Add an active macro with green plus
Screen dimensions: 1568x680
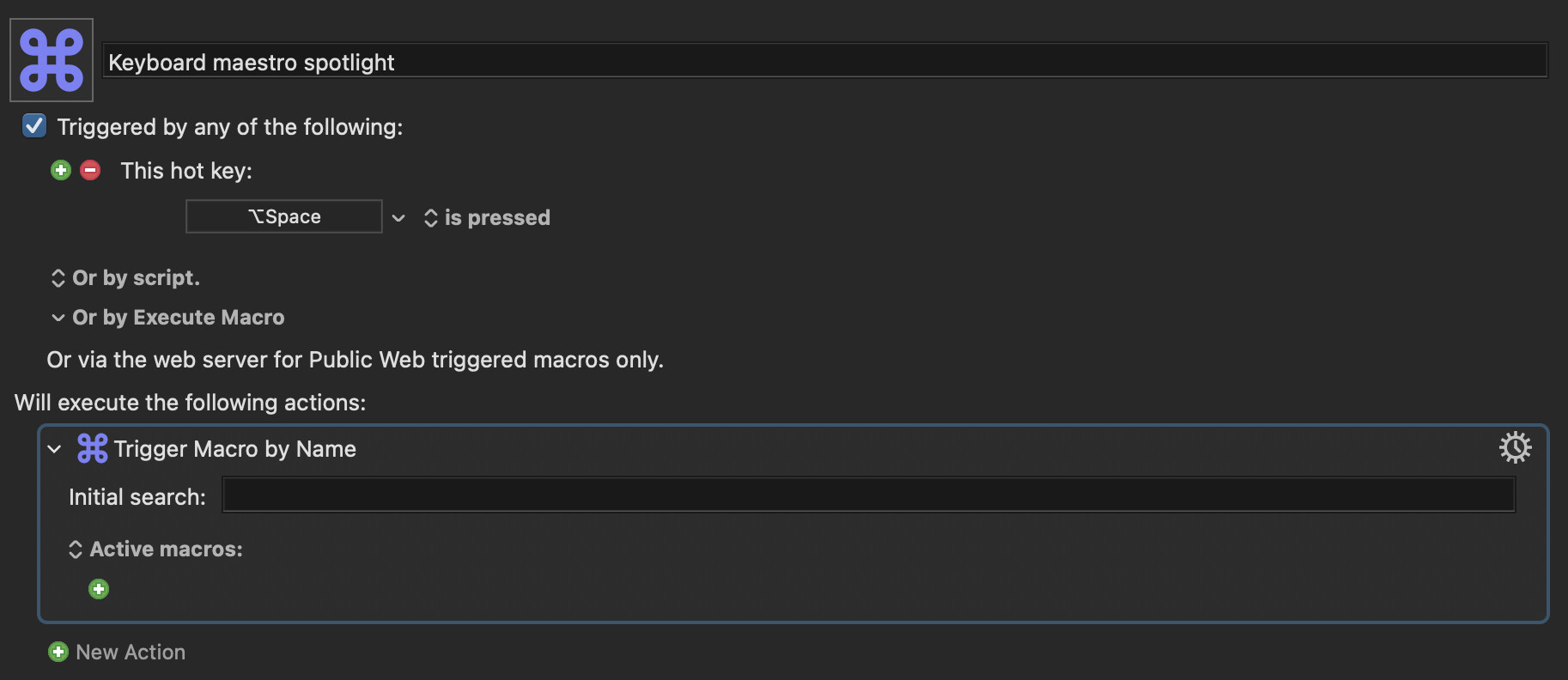coord(99,589)
